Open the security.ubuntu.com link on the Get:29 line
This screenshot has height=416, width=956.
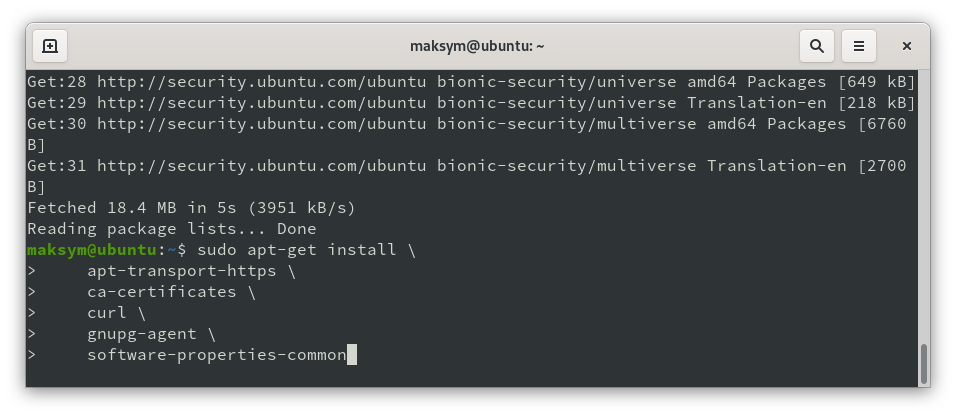[262, 103]
